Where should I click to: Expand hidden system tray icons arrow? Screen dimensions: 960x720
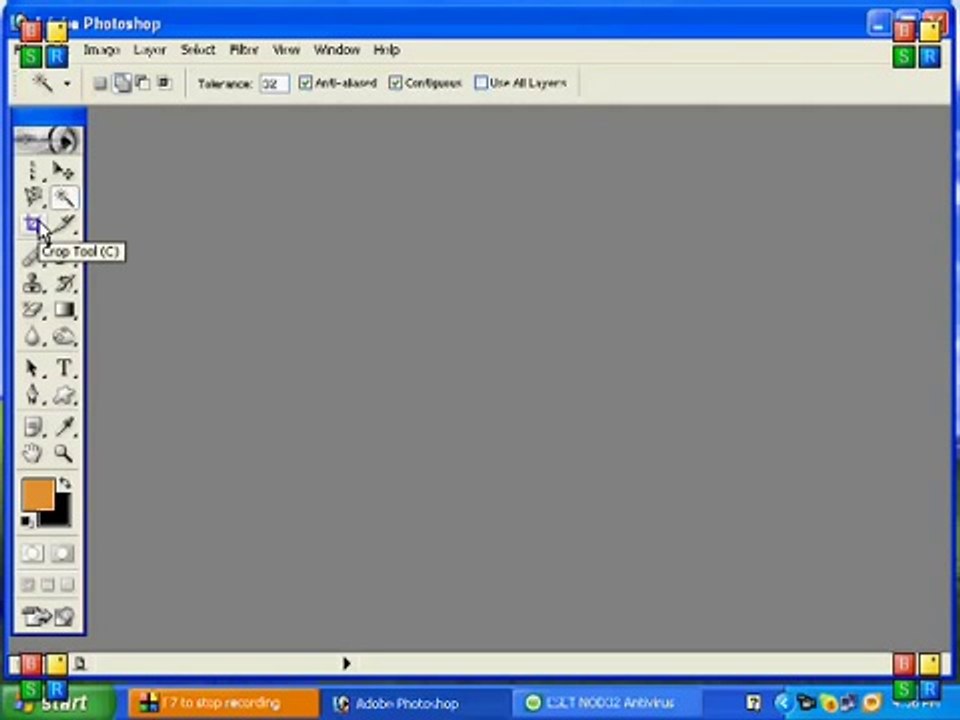(782, 703)
